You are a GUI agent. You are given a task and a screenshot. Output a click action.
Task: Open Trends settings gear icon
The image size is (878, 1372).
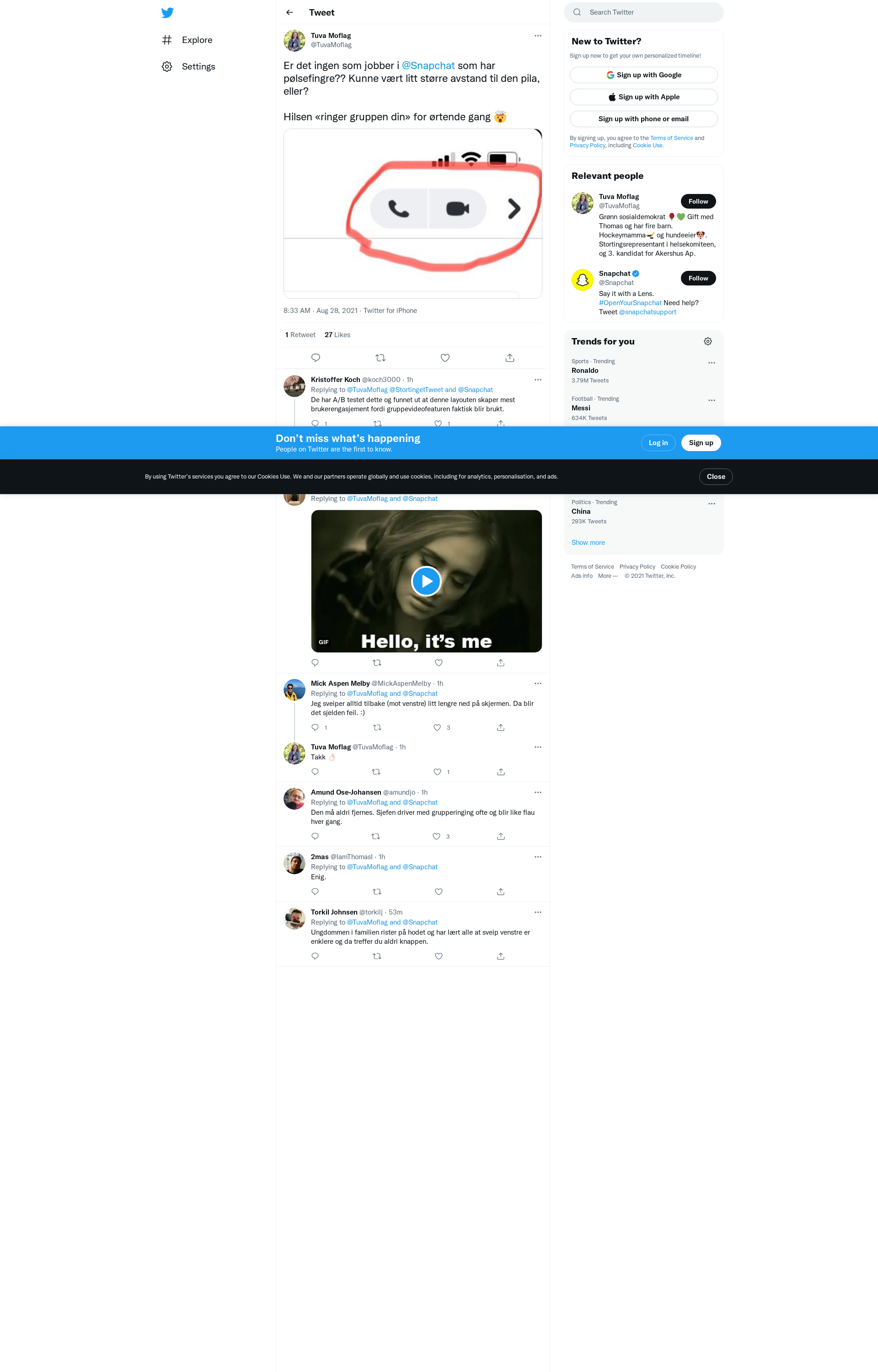point(707,342)
